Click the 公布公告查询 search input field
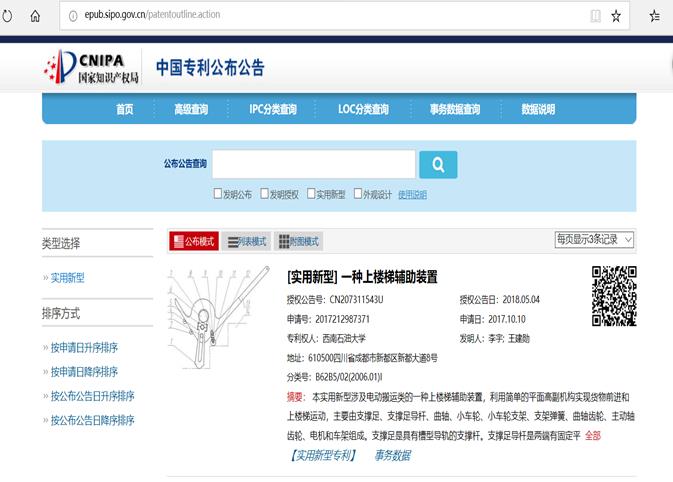673x482 pixels. tap(313, 164)
